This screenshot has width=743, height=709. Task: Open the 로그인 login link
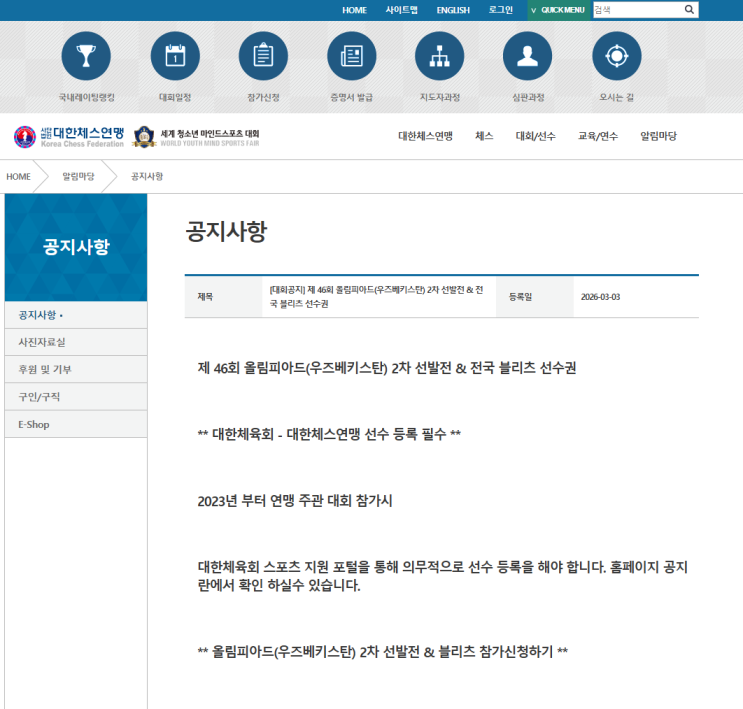coord(500,10)
